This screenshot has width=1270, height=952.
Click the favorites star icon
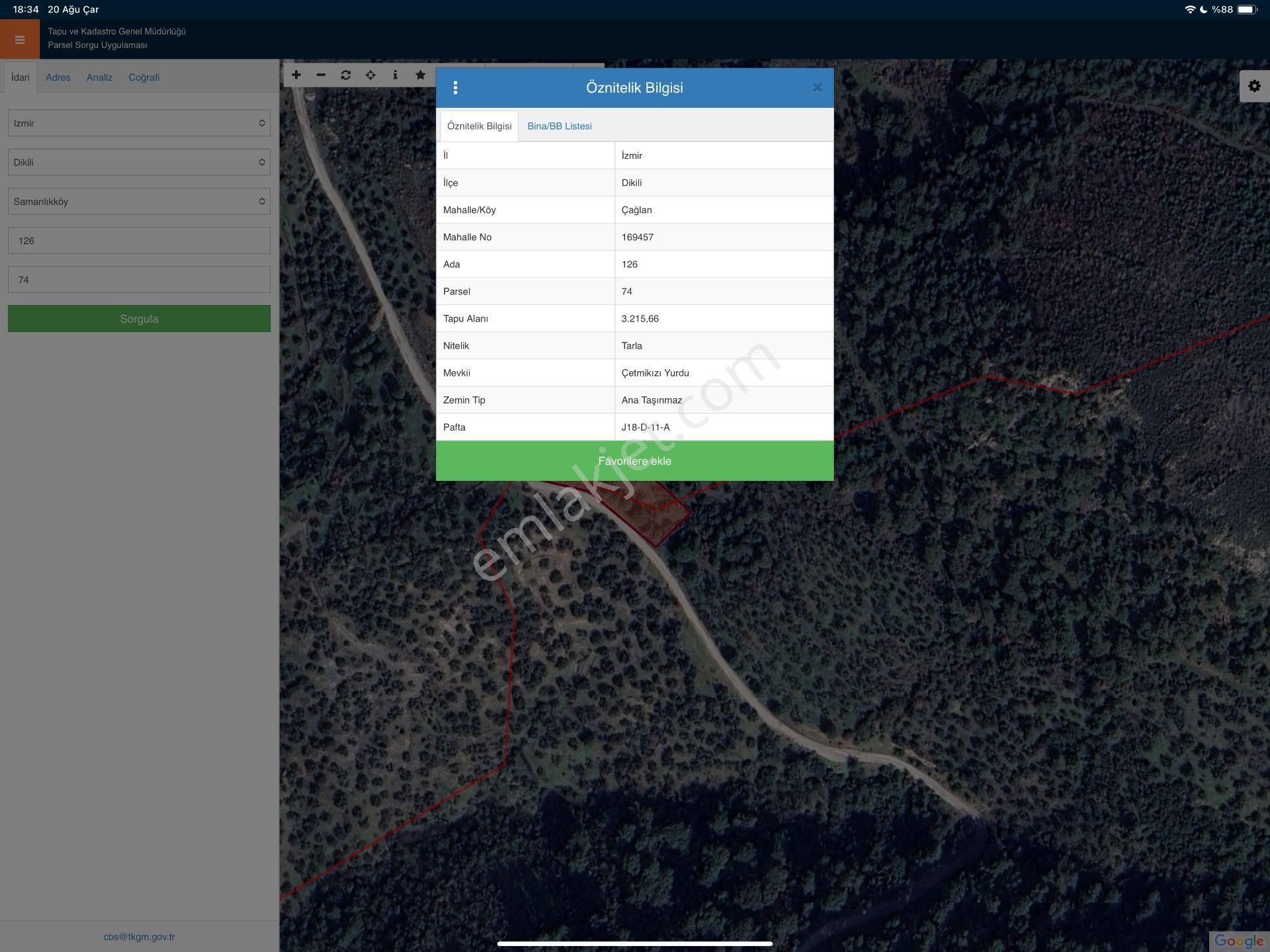click(x=420, y=75)
